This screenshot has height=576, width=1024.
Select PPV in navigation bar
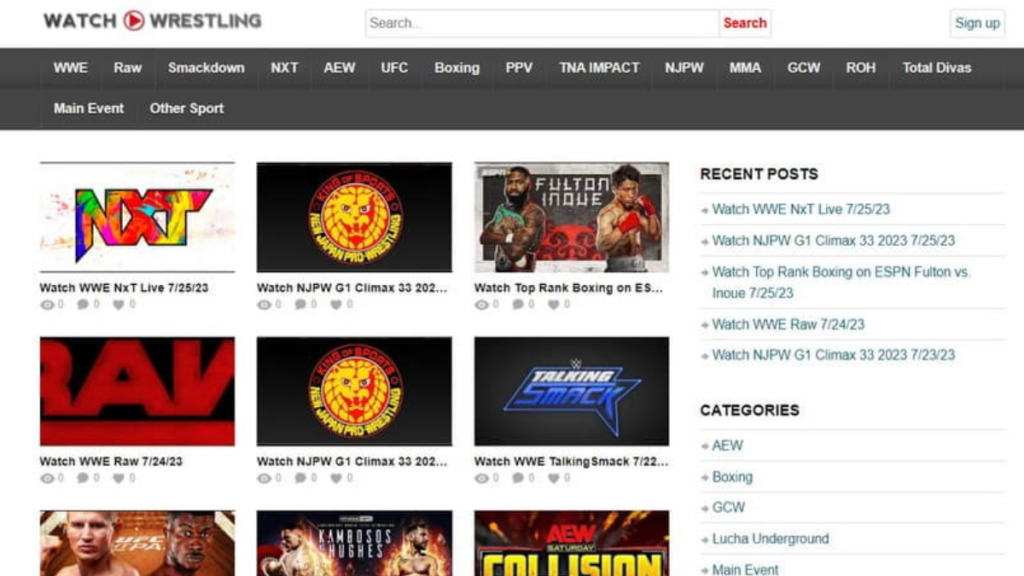pos(519,68)
